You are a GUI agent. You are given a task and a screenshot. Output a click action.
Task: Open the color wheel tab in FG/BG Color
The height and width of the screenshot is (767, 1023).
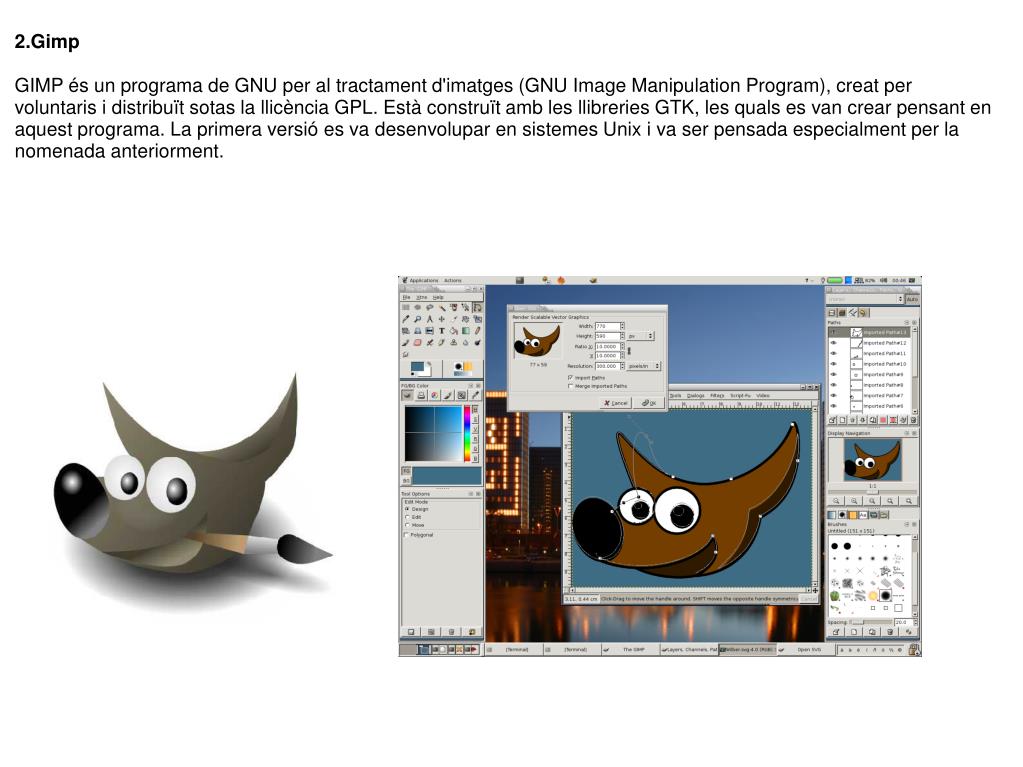435,395
